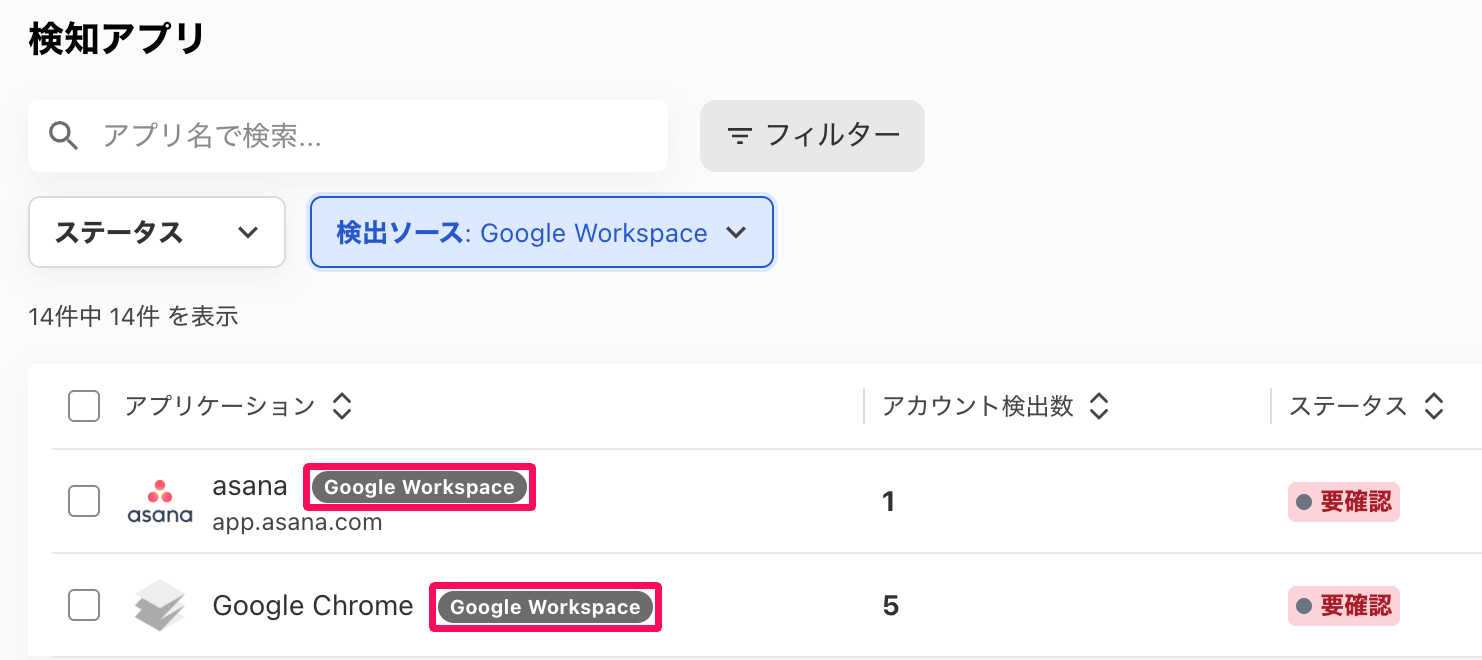Click the asana application name
The image size is (1482, 660).
pos(250,486)
